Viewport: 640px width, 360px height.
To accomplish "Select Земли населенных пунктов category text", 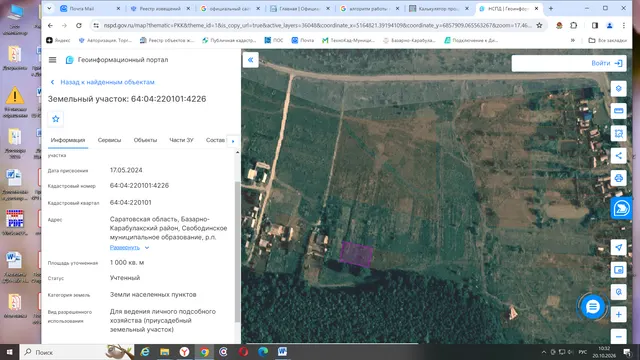I will [x=153, y=294].
